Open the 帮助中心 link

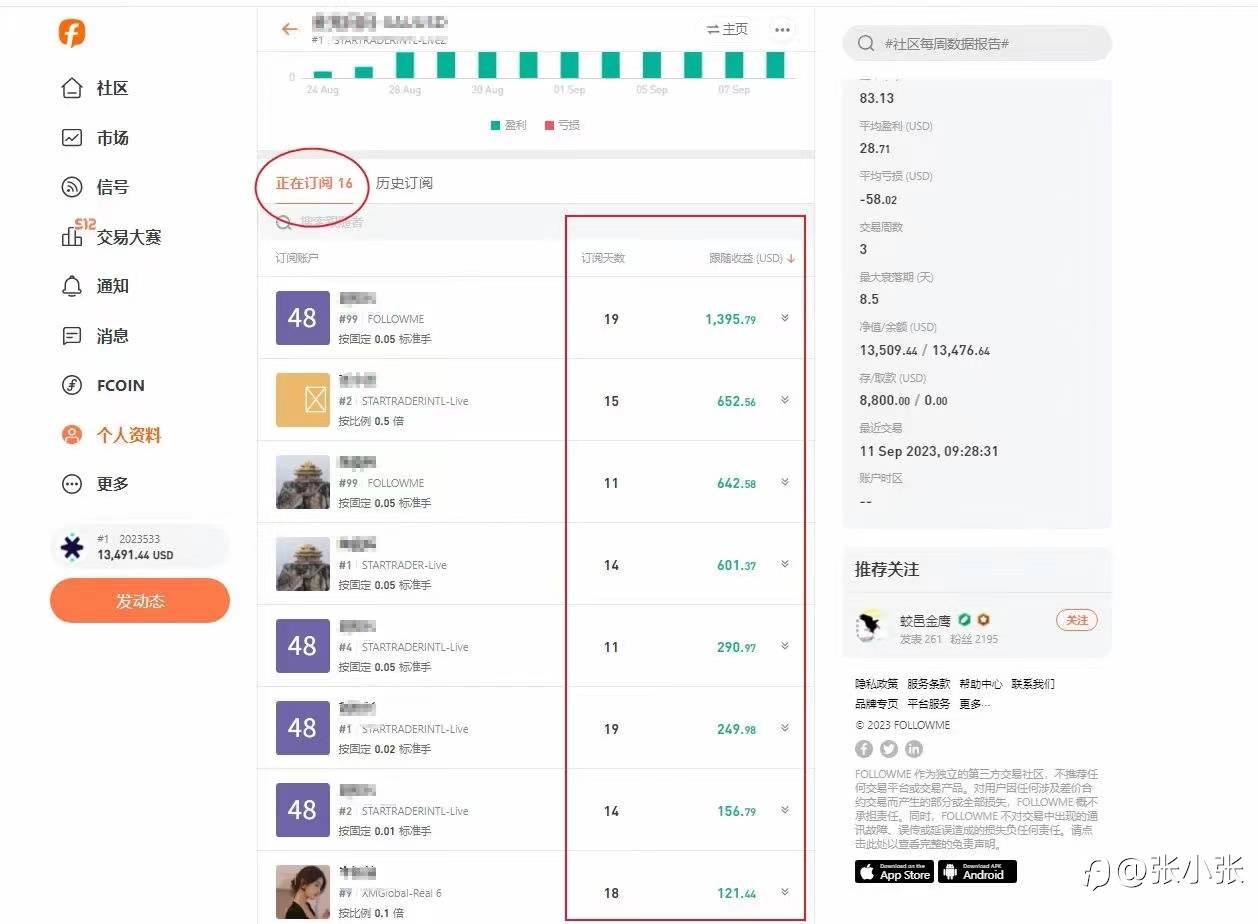[x=980, y=684]
